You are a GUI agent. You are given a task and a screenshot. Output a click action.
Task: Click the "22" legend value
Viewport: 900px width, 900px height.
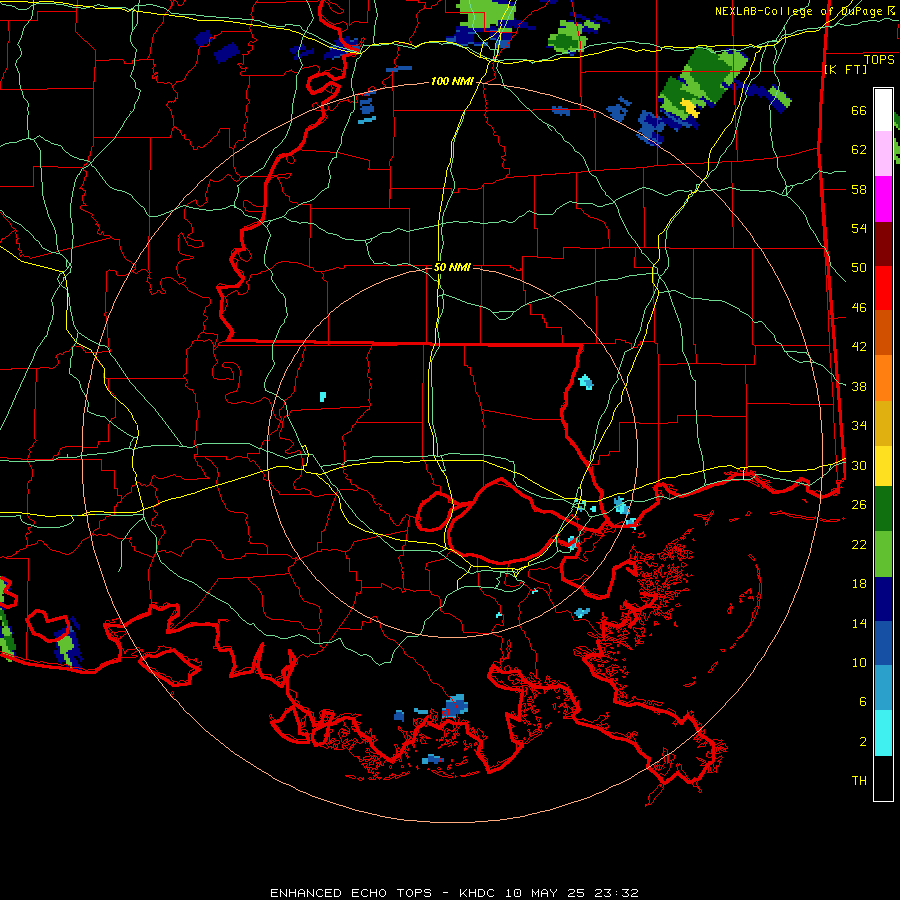point(859,544)
